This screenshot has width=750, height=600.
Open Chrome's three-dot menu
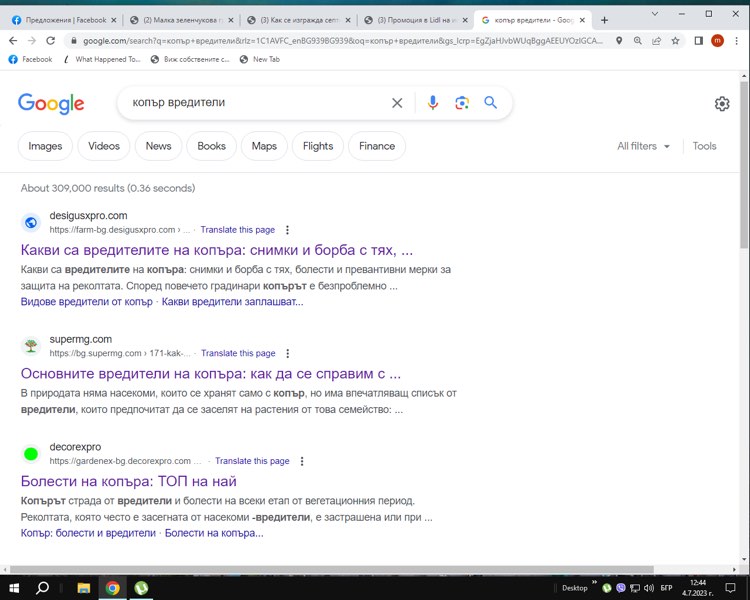(x=736, y=41)
